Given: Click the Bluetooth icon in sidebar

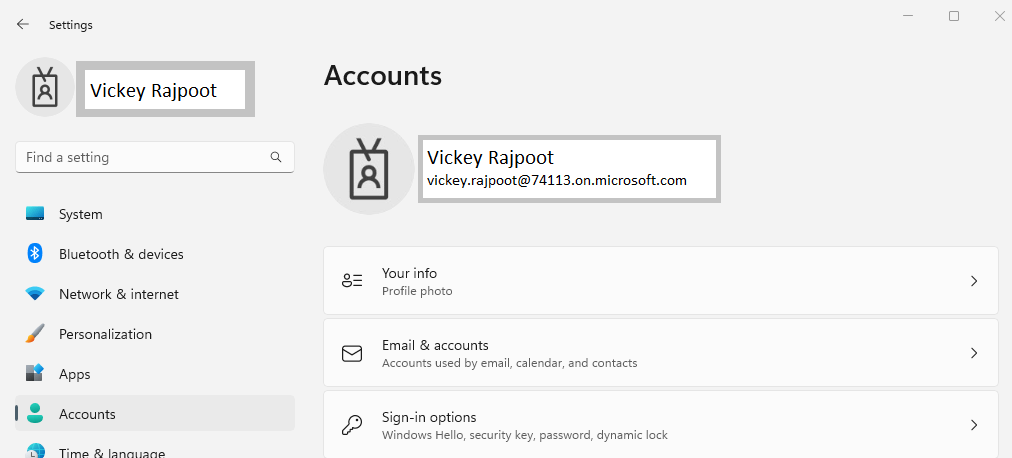Looking at the screenshot, I should pos(35,254).
